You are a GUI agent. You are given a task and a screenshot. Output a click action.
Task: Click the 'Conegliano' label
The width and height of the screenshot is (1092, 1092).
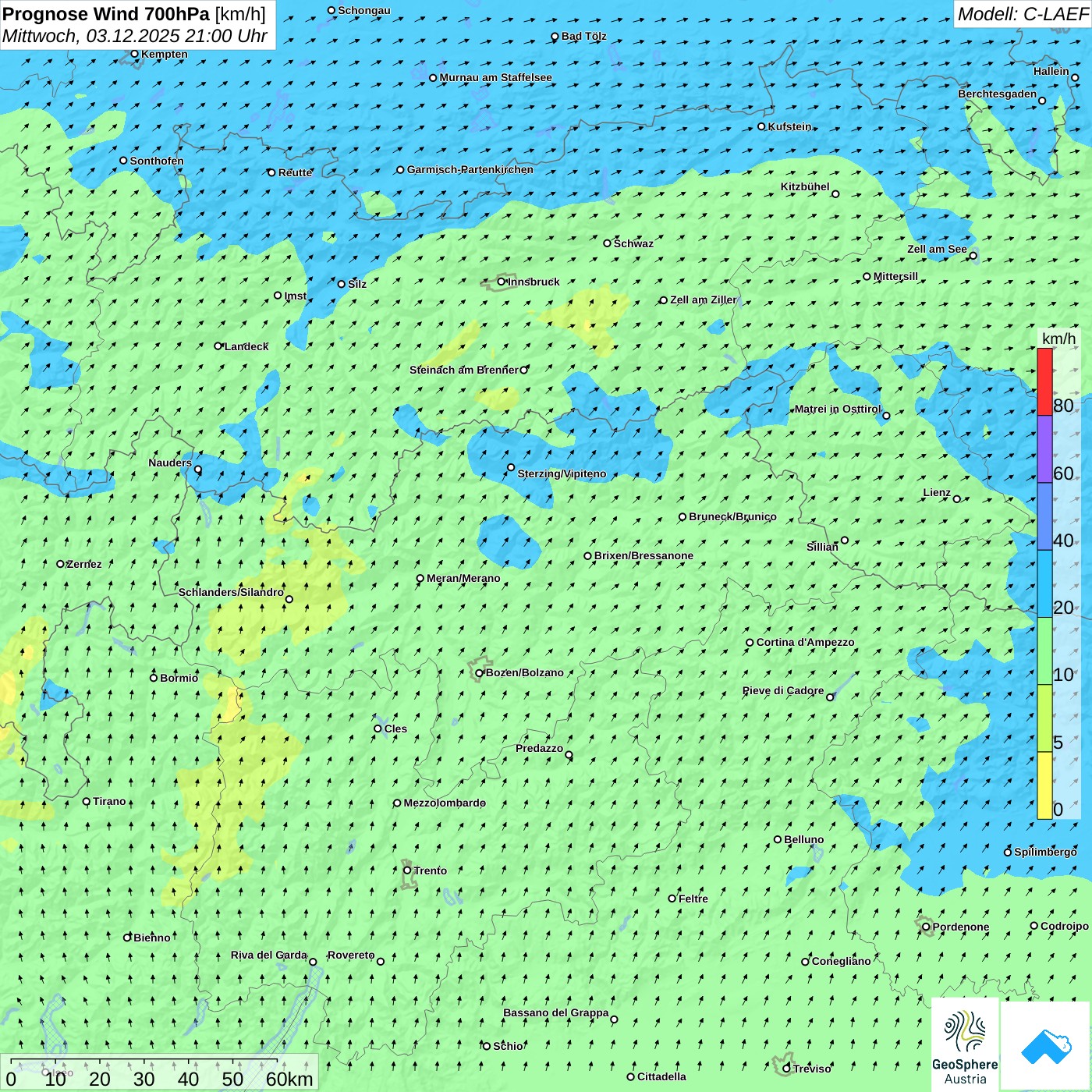tap(841, 961)
